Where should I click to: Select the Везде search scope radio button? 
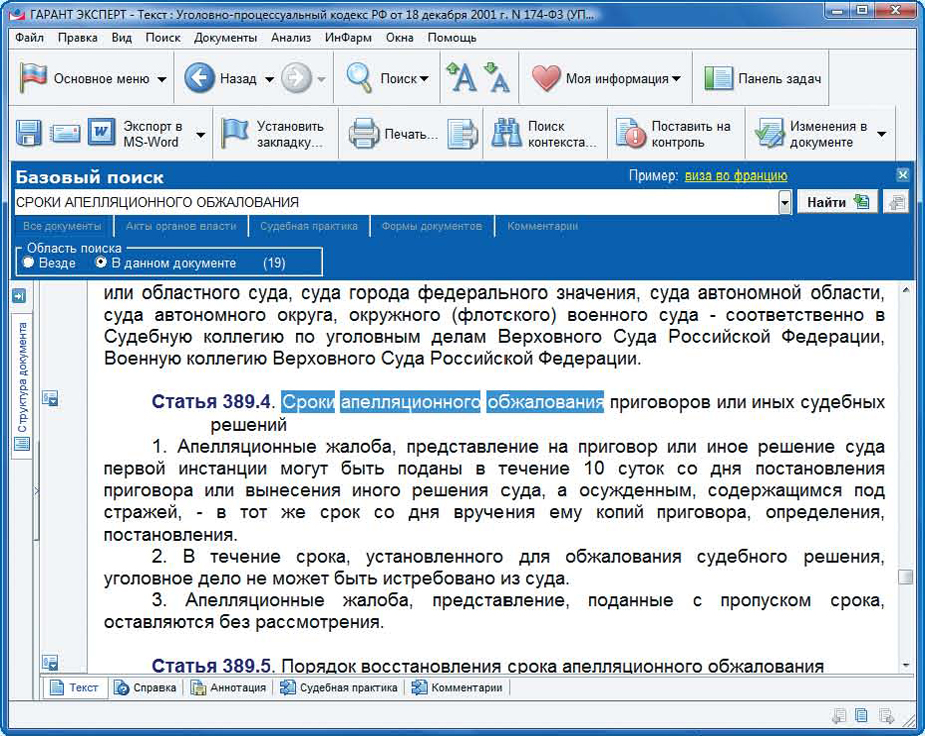(29, 263)
